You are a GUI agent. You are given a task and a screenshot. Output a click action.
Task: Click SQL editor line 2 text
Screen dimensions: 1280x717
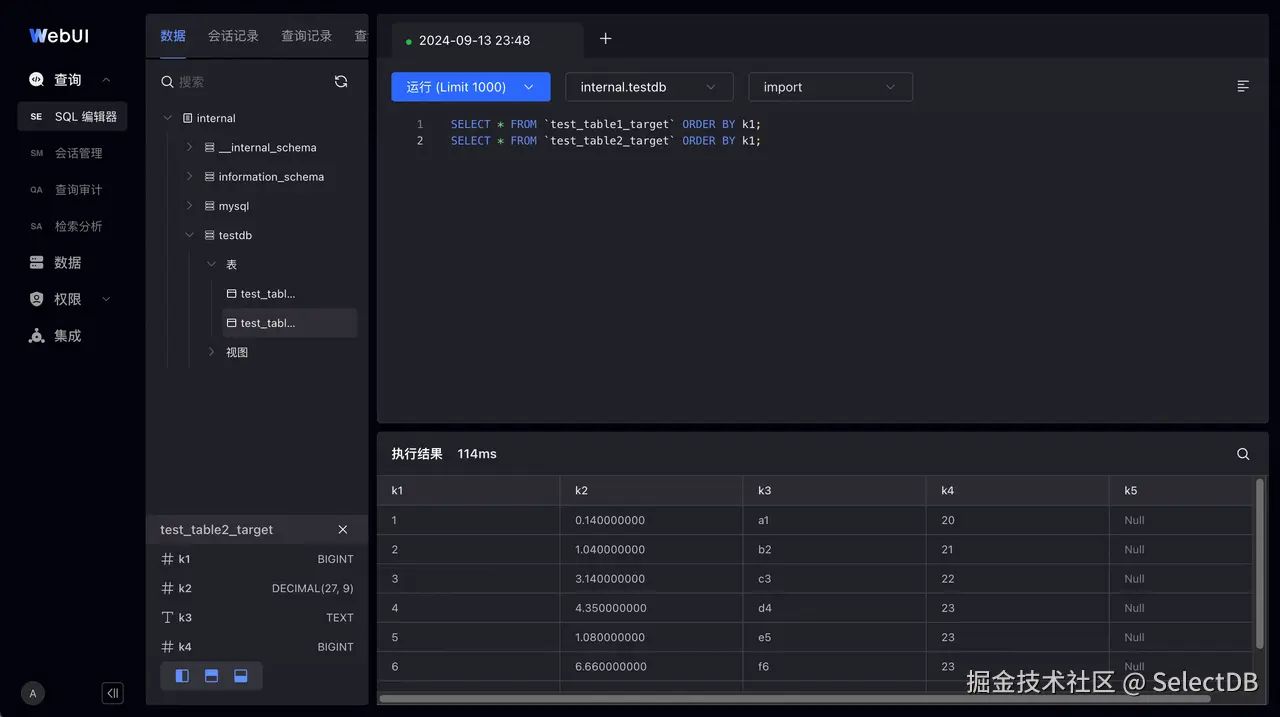[606, 141]
